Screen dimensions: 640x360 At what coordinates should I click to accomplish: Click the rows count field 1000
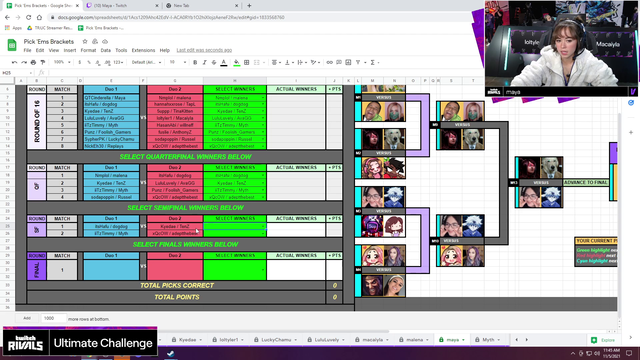coord(53,318)
